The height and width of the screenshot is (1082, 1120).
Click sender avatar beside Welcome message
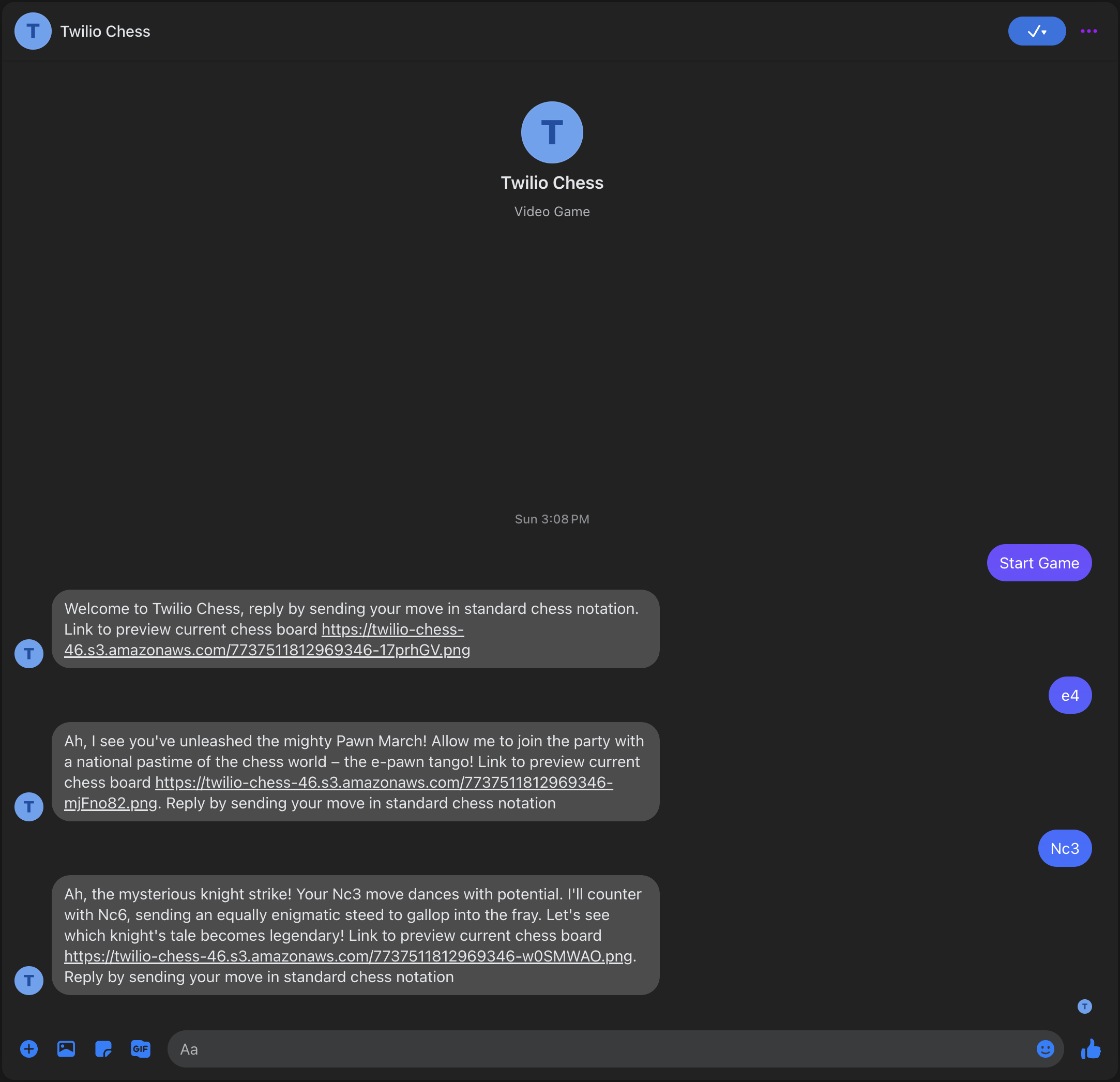click(28, 654)
